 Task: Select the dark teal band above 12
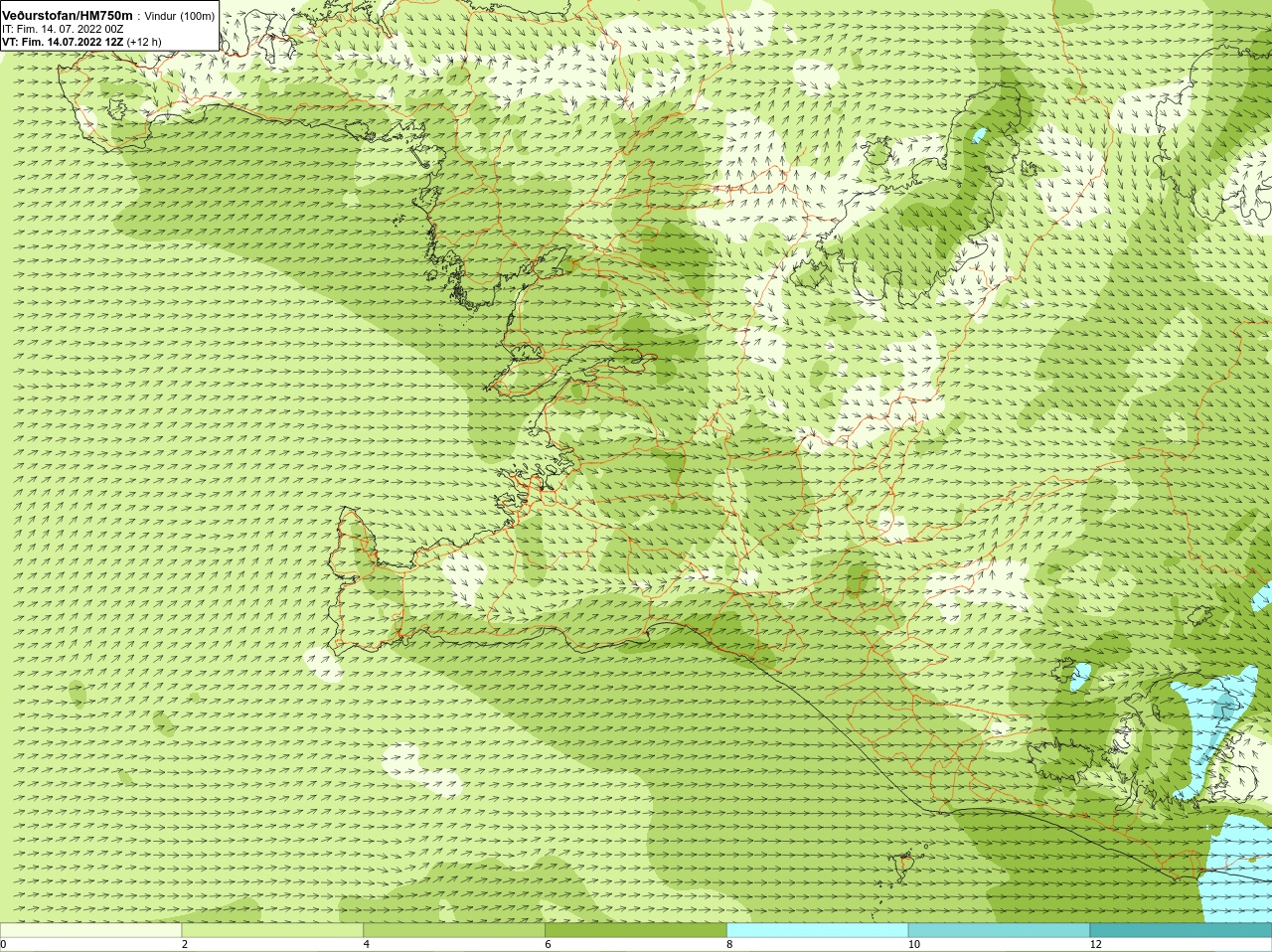click(x=1181, y=929)
